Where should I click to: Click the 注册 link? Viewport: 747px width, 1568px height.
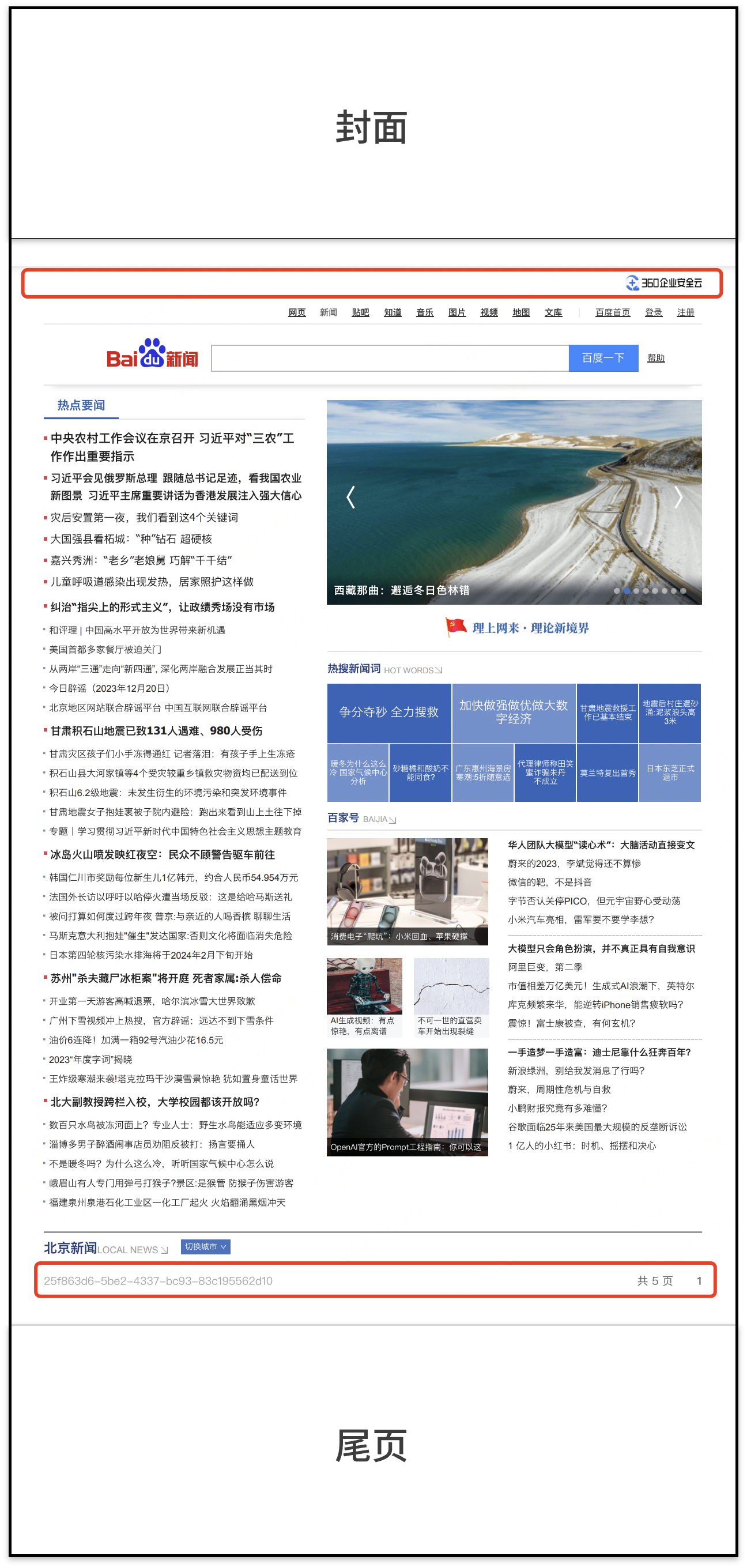(x=686, y=312)
